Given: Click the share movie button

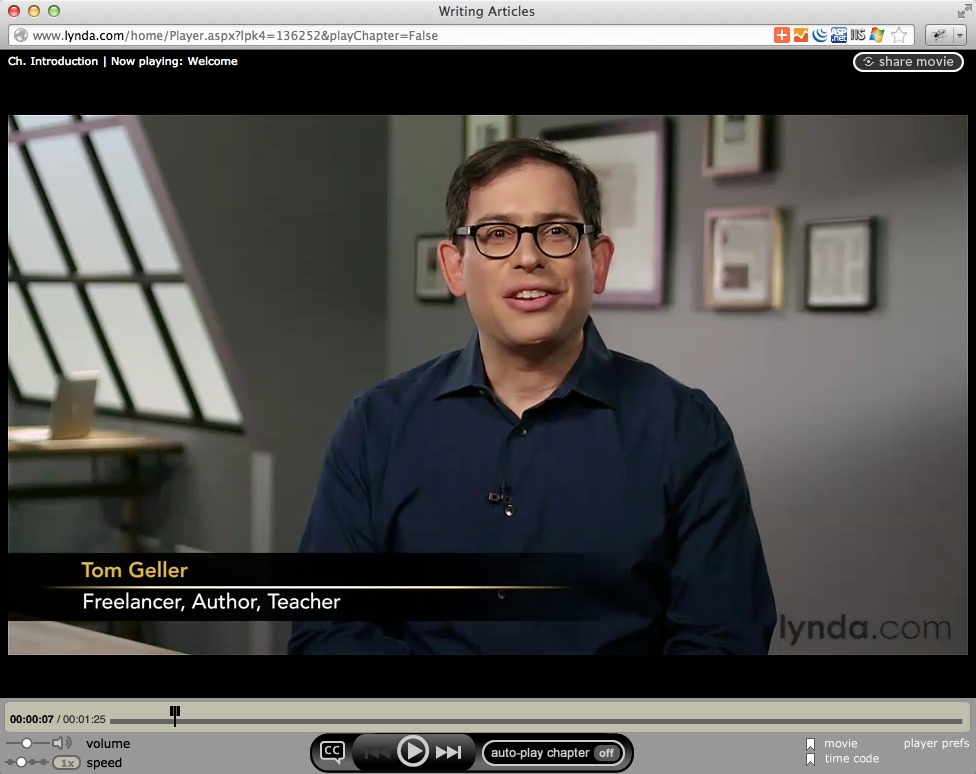Looking at the screenshot, I should pyautogui.click(x=908, y=62).
